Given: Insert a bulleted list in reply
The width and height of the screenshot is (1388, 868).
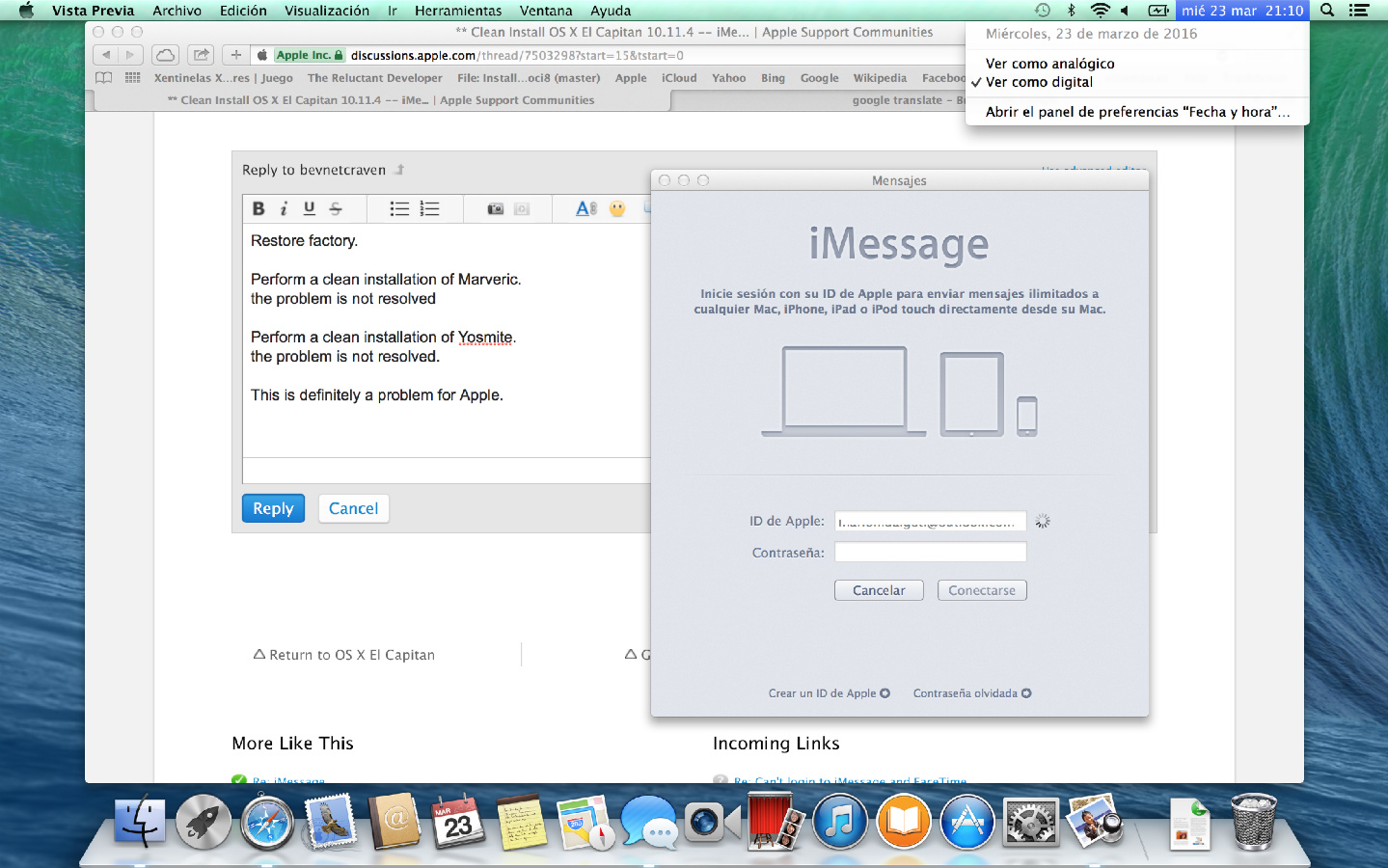Looking at the screenshot, I should (x=399, y=208).
